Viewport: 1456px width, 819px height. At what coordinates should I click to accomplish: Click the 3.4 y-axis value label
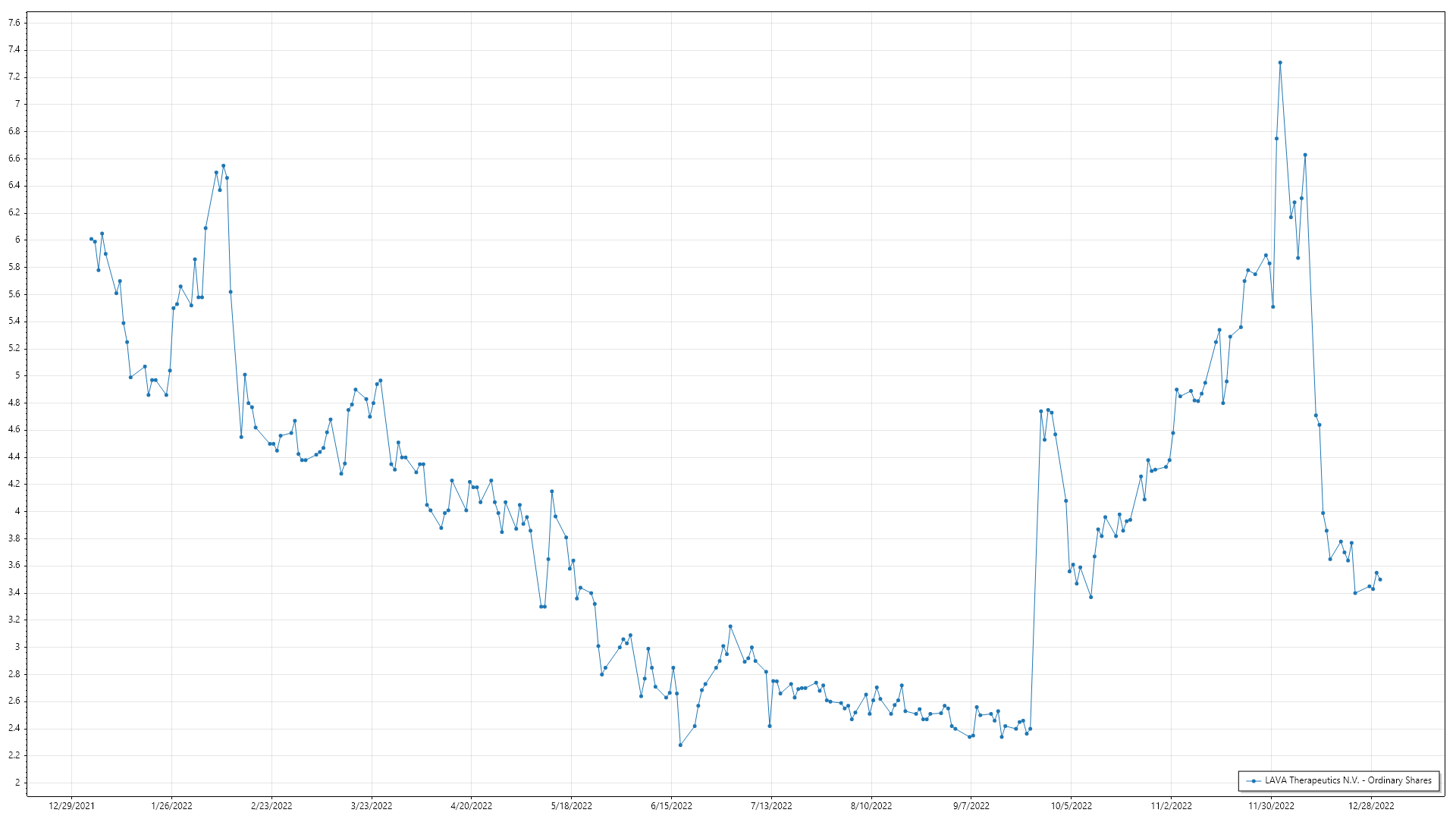pyautogui.click(x=14, y=593)
